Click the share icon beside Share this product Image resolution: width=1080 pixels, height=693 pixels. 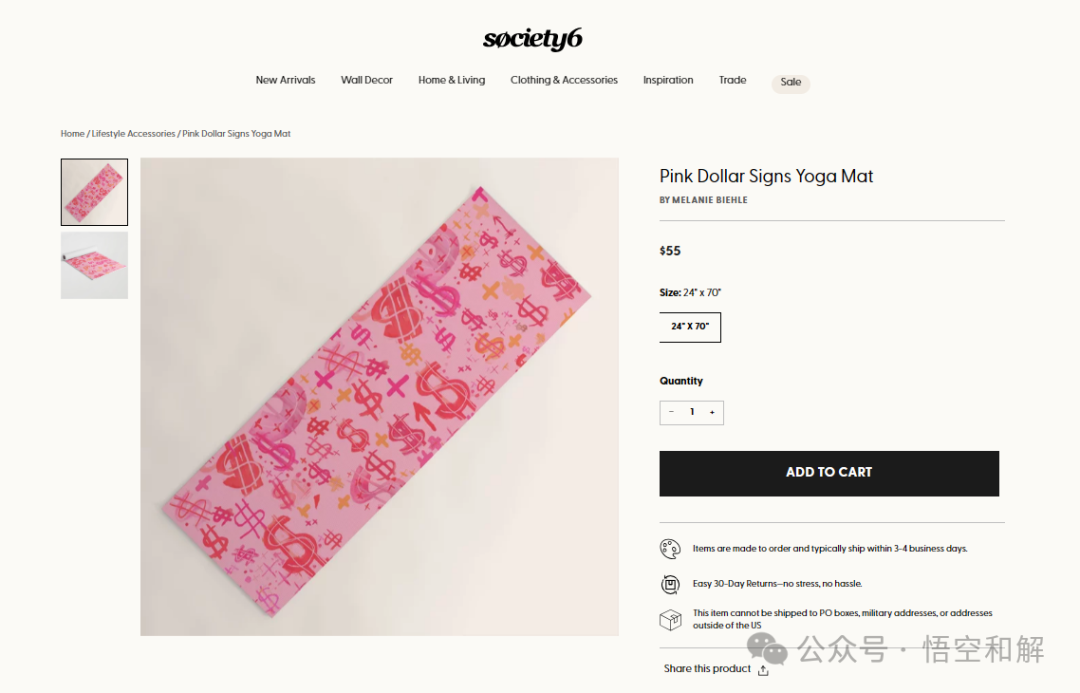[x=764, y=669]
